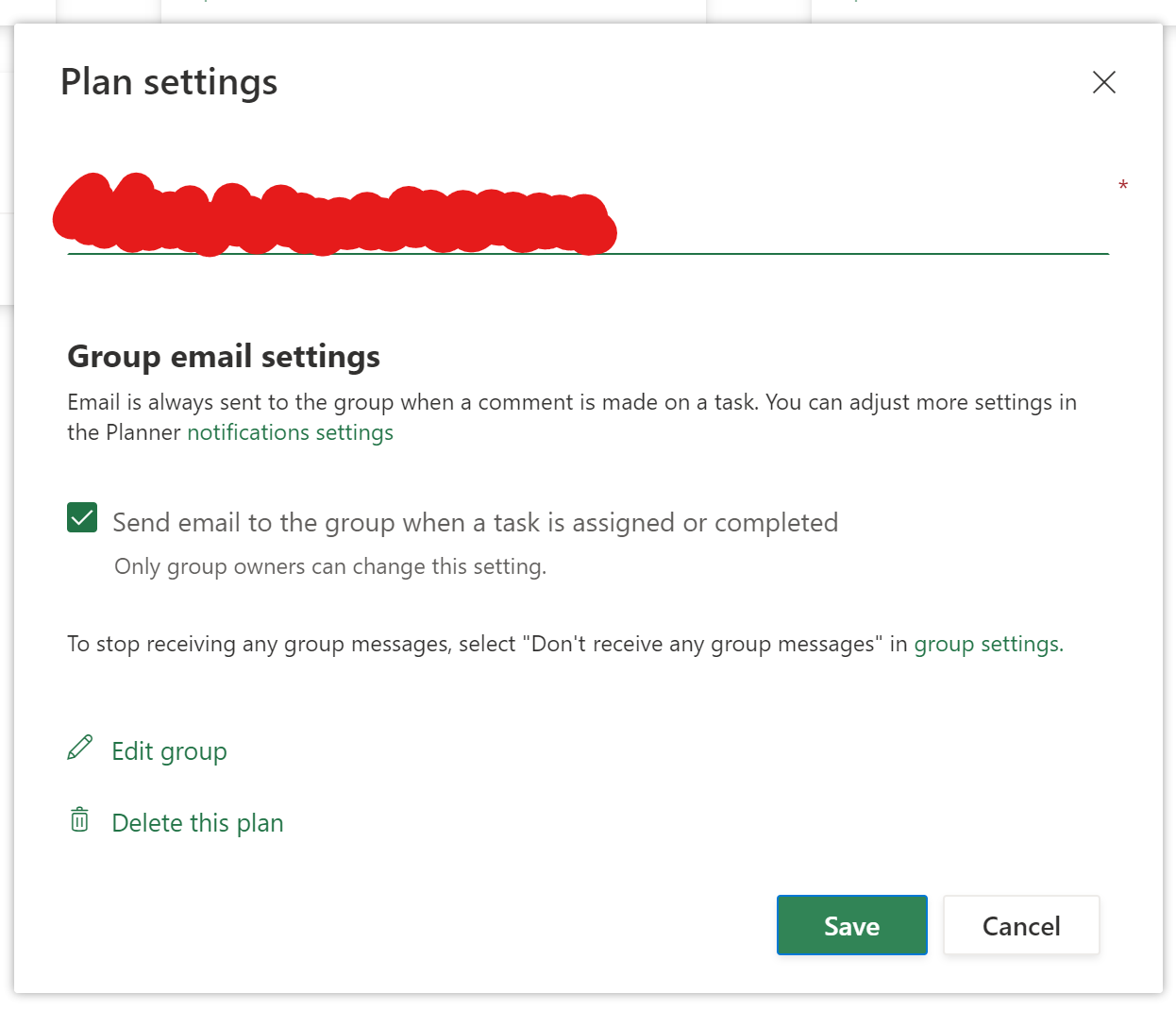The height and width of the screenshot is (1010, 1176).
Task: Open the group settings link
Action: coord(988,644)
